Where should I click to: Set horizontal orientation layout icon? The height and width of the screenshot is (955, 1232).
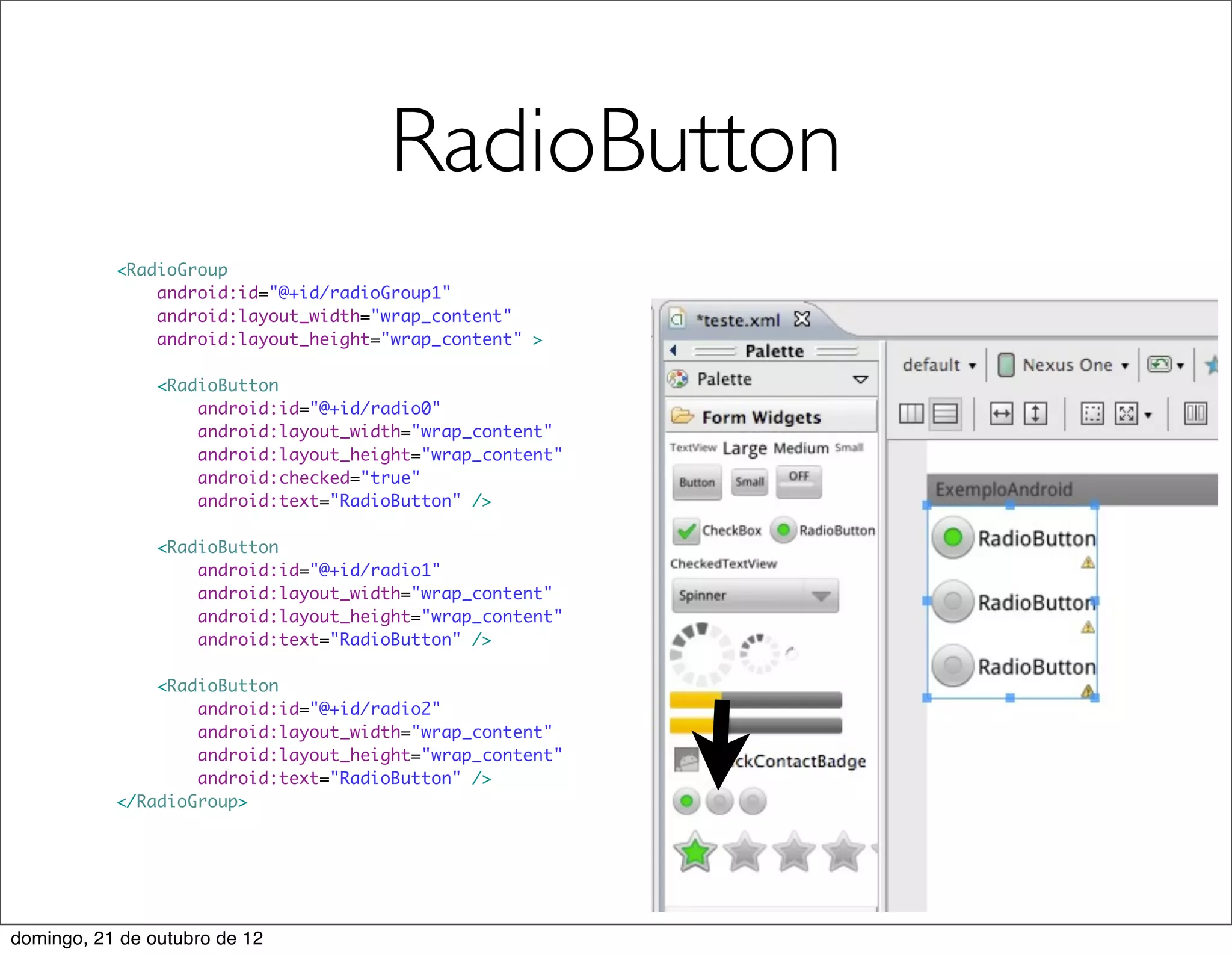click(x=911, y=414)
